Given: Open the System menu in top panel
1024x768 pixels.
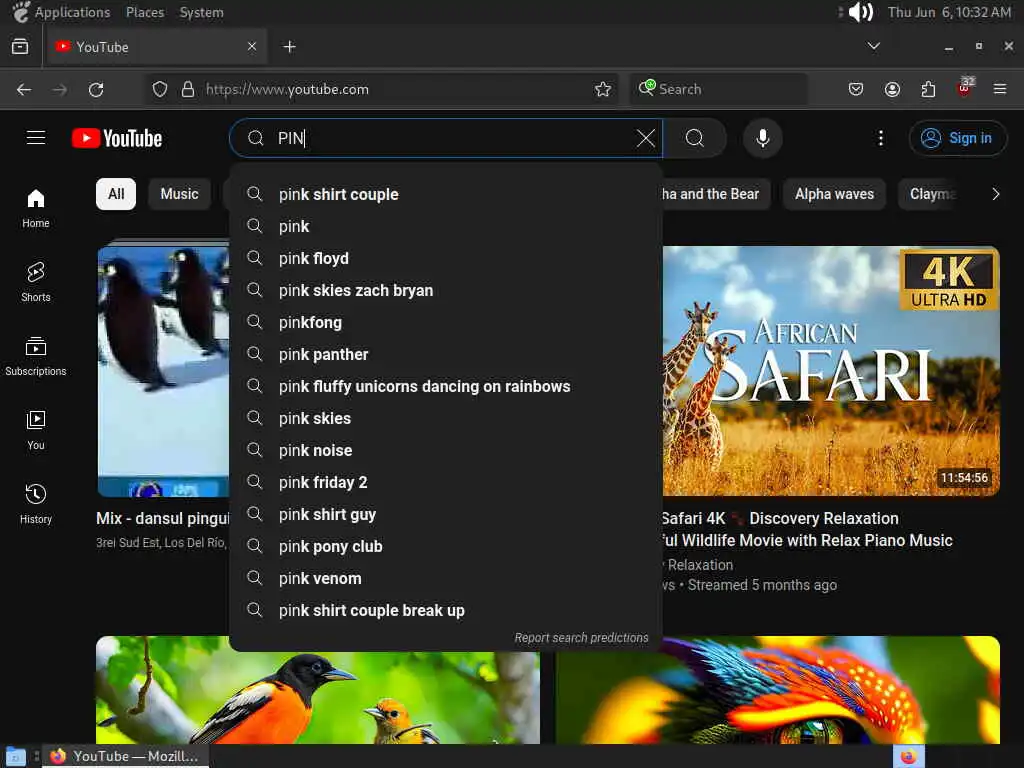Looking at the screenshot, I should (x=201, y=12).
